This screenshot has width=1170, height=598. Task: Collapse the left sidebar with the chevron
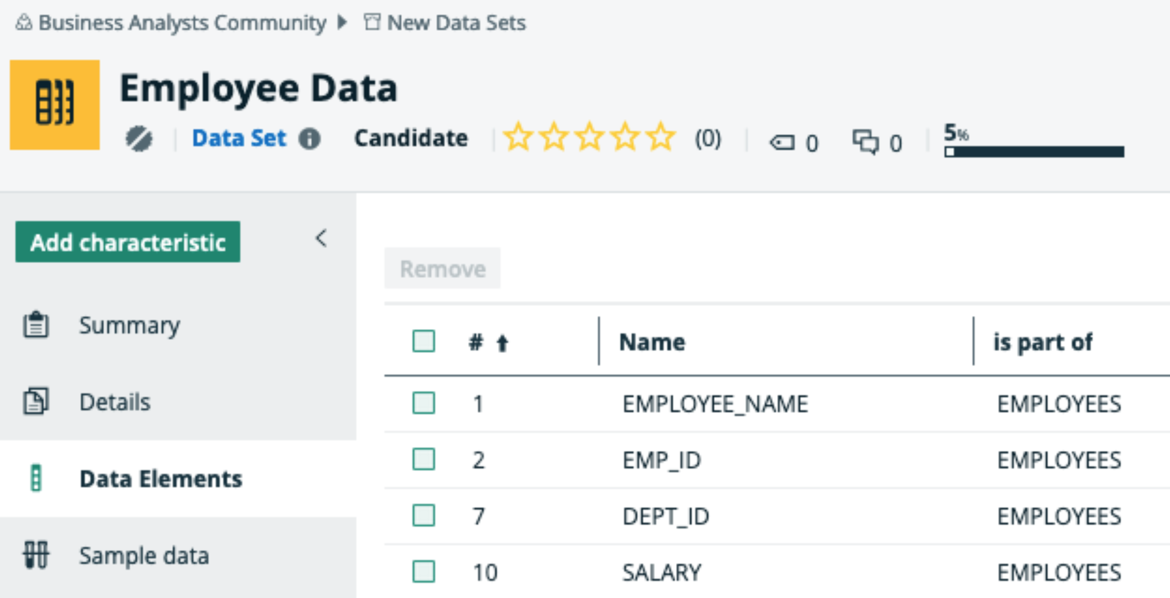[x=321, y=238]
